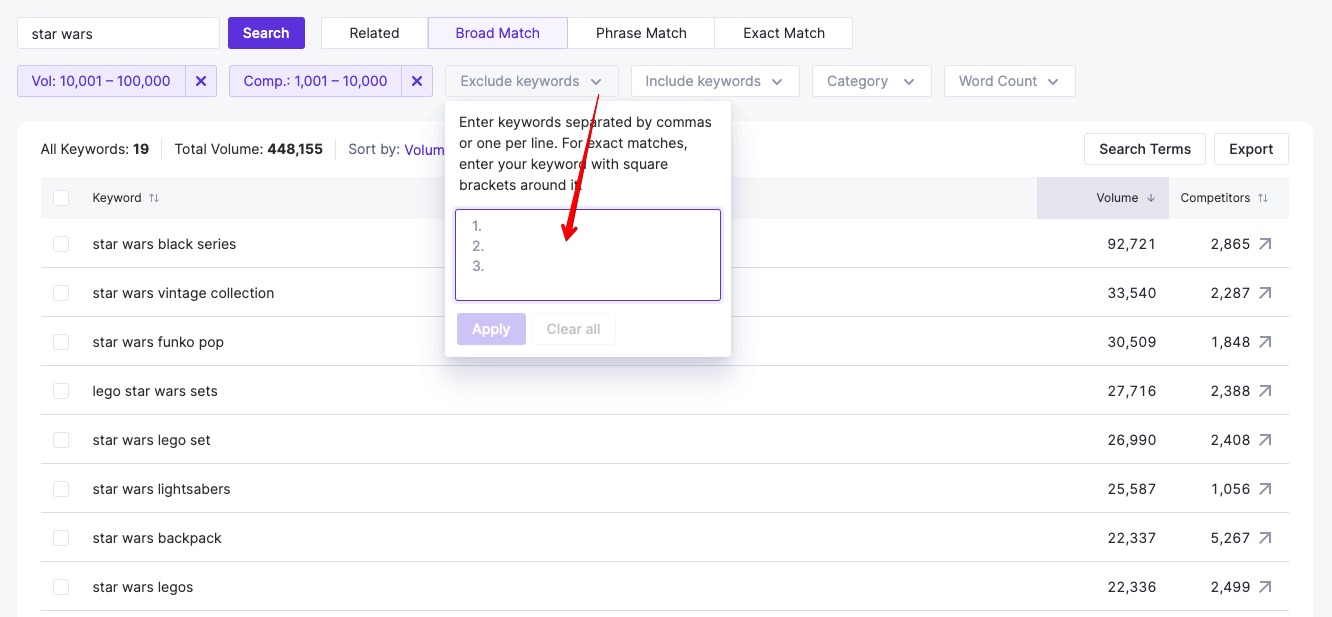Screen dimensions: 1332x617
Task: Check the star wars lightsabers row
Action: (61, 489)
